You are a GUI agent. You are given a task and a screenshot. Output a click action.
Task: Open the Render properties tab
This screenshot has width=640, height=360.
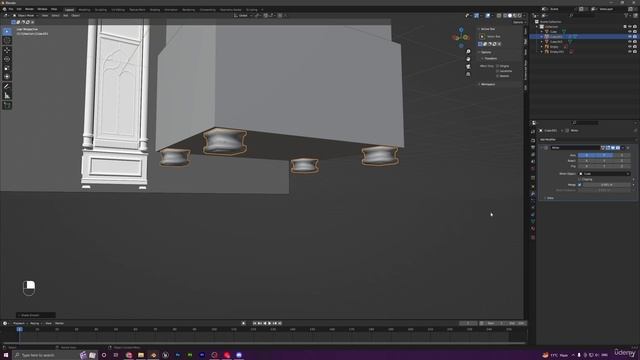click(533, 140)
